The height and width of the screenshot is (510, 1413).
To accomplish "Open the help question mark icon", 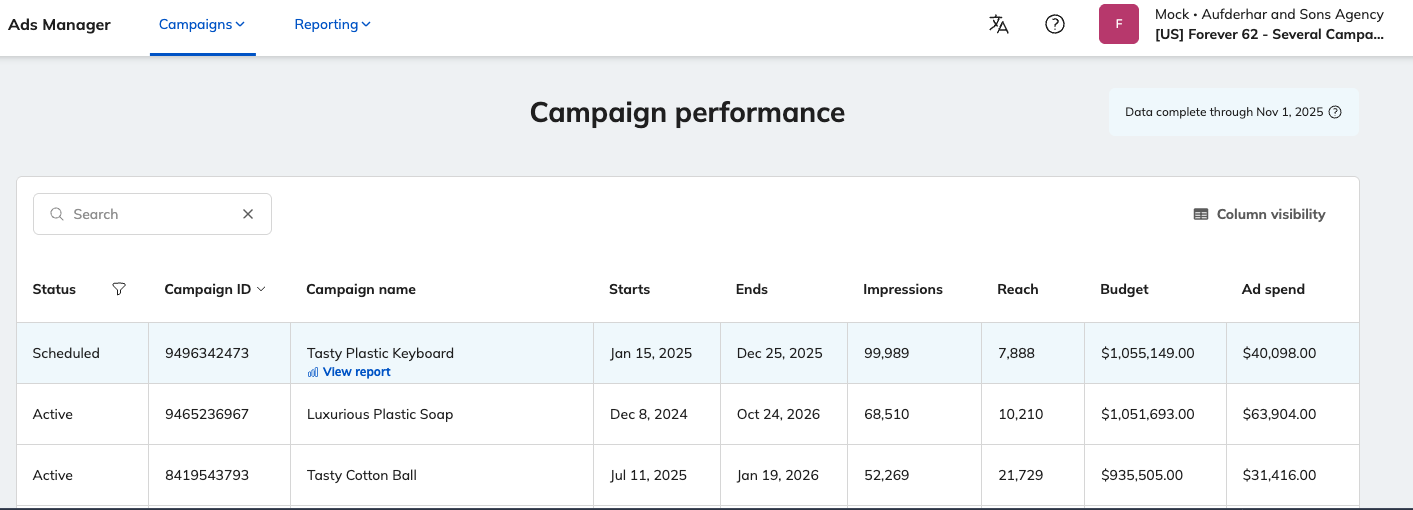I will coord(1054,24).
